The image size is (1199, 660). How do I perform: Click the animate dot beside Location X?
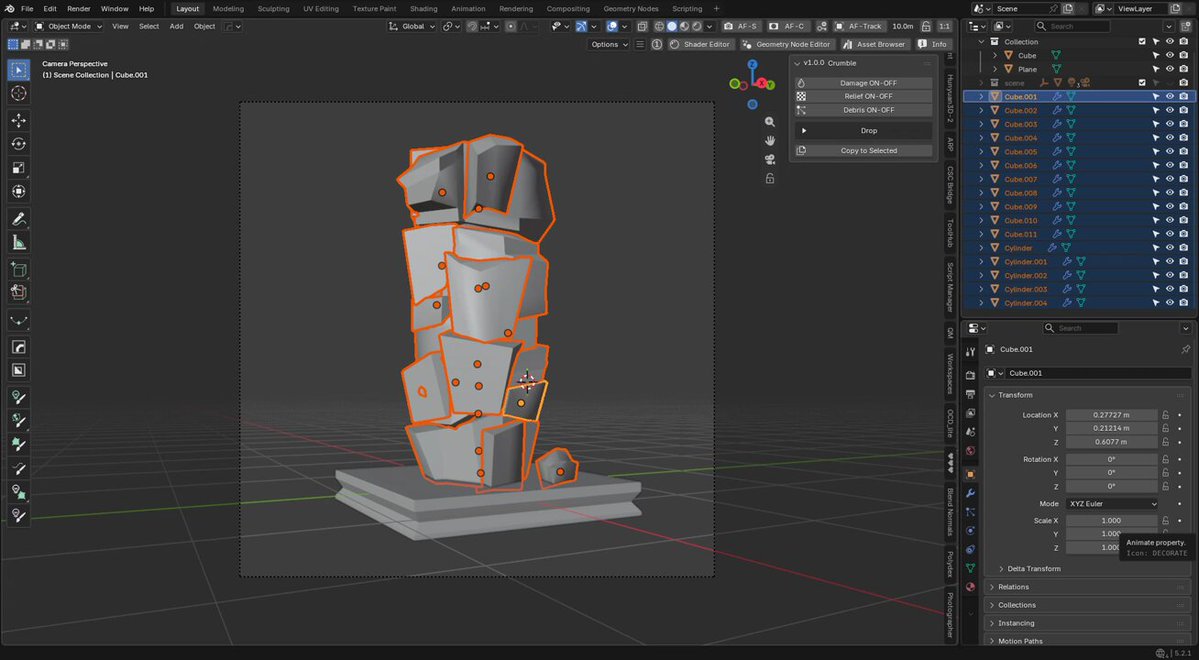[1180, 415]
